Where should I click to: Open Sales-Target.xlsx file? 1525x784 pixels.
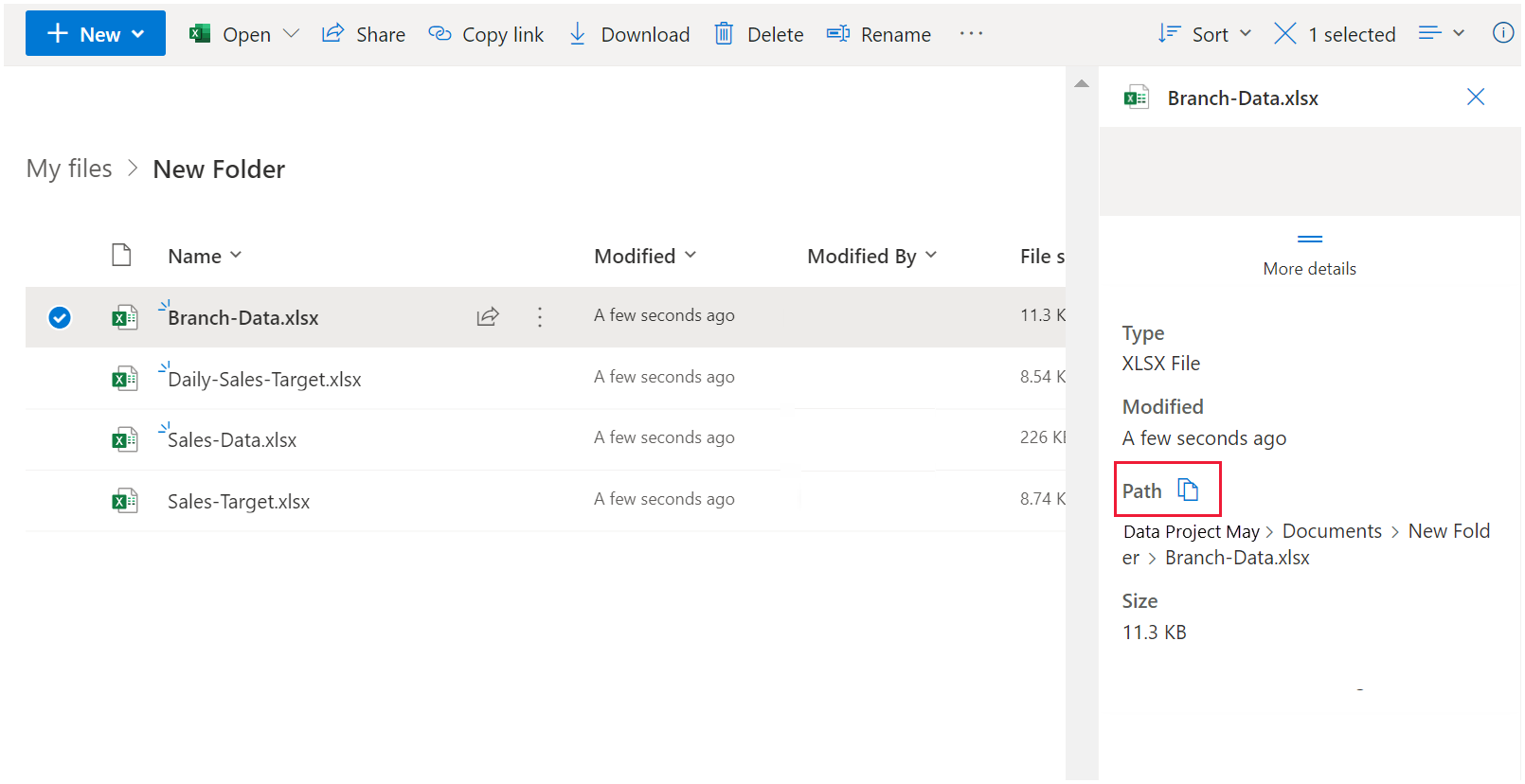click(239, 502)
